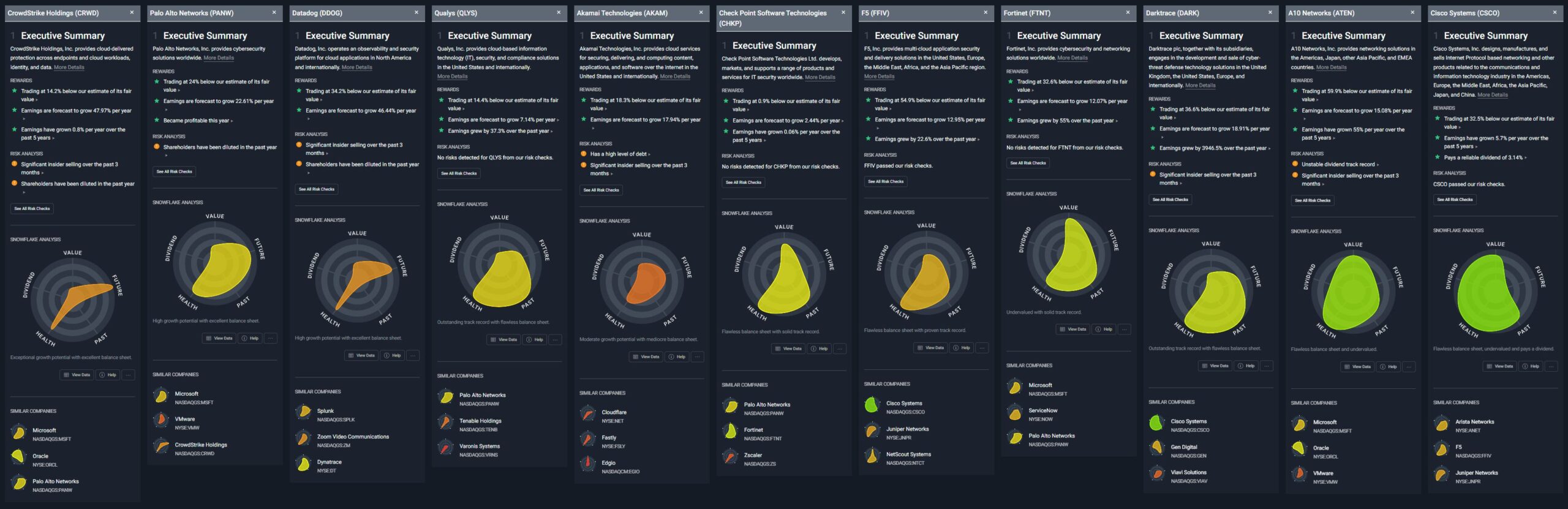Open More Details link in Palo Alto Networks summary
Screen dimensions: 1568x509
click(x=219, y=58)
